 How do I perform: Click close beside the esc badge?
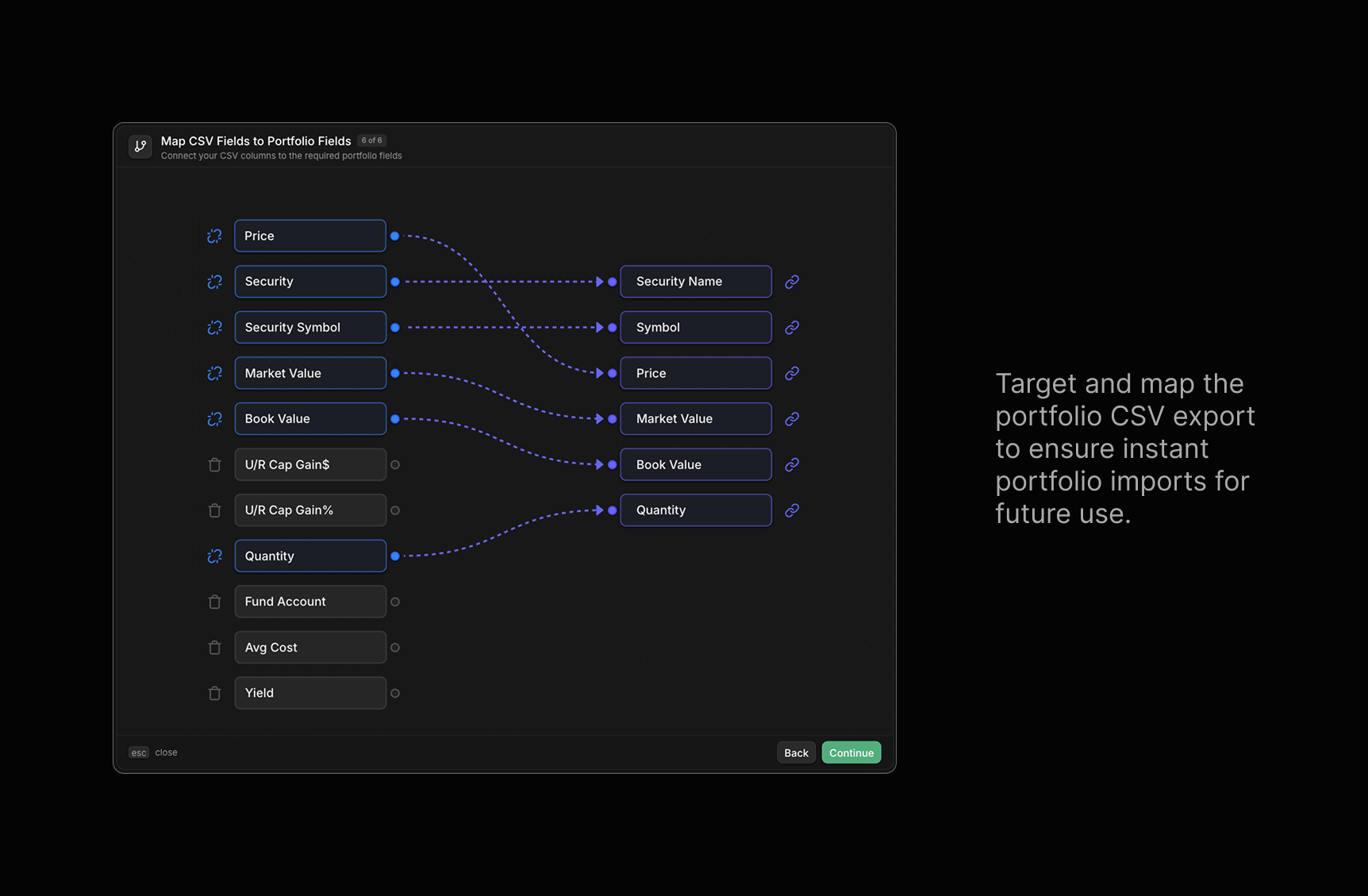pos(166,752)
